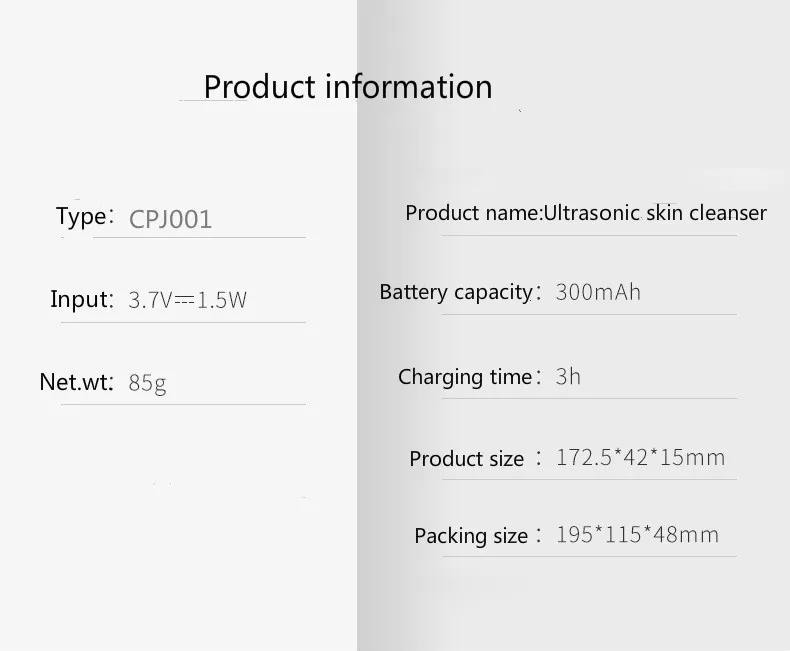Select the 85g weight value
The width and height of the screenshot is (790, 651).
[x=147, y=383]
